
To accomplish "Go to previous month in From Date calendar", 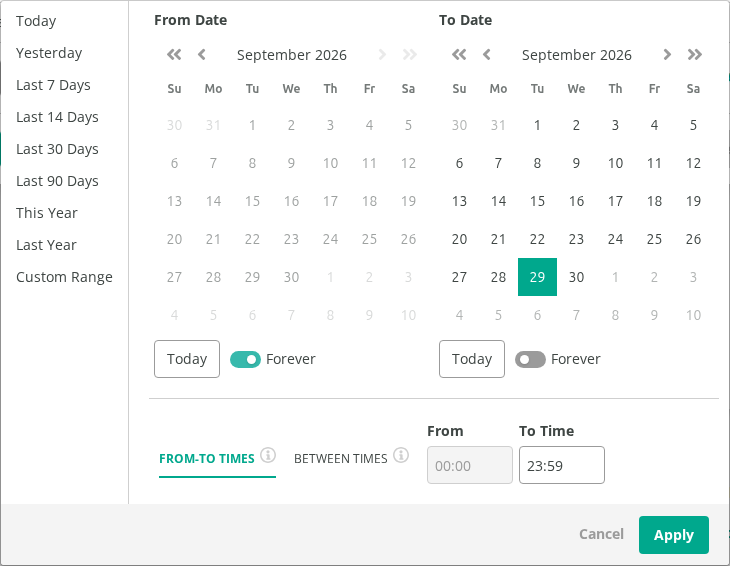I will (202, 55).
